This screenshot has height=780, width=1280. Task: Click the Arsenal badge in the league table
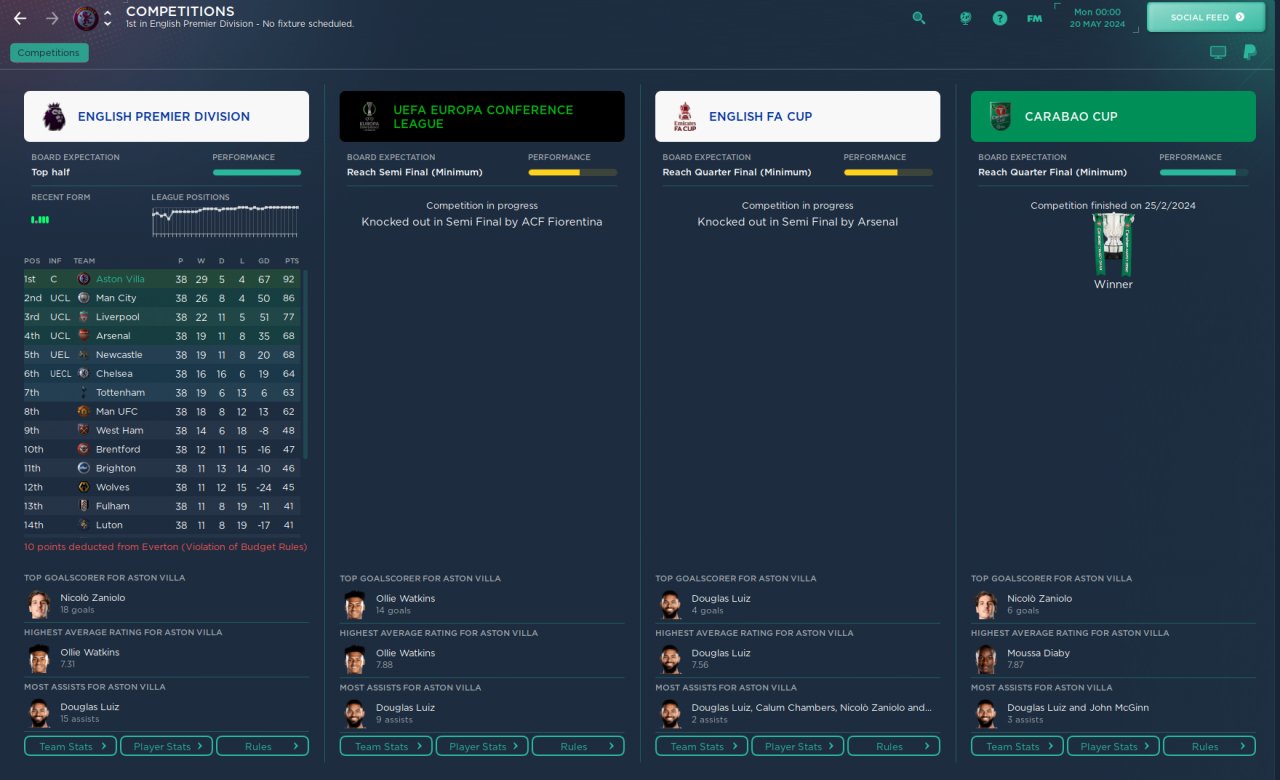(84, 336)
